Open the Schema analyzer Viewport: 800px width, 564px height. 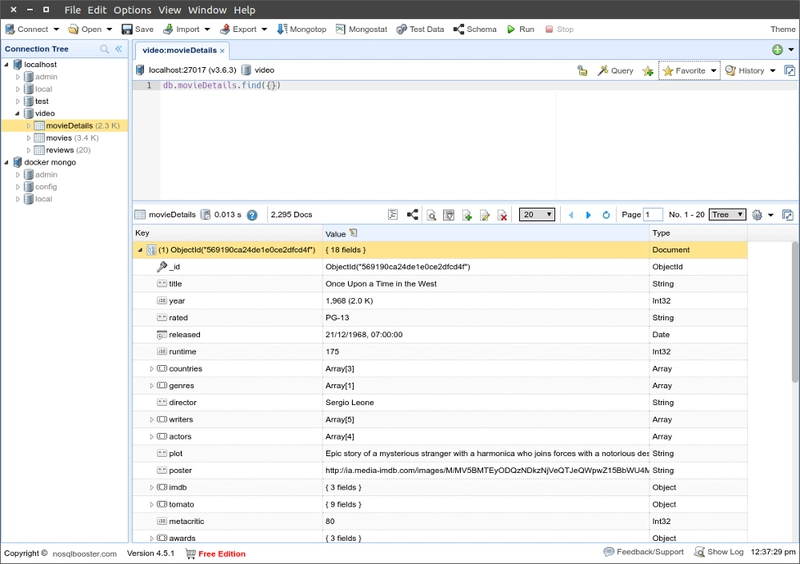coord(475,29)
